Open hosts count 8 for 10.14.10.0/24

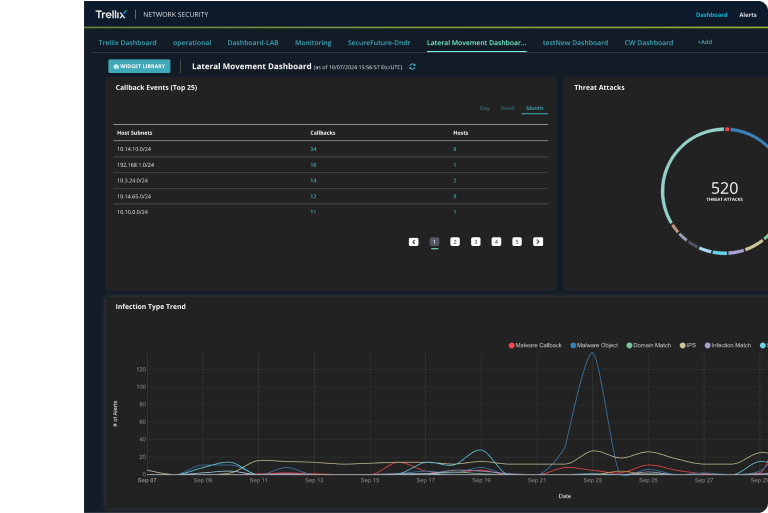tap(455, 149)
